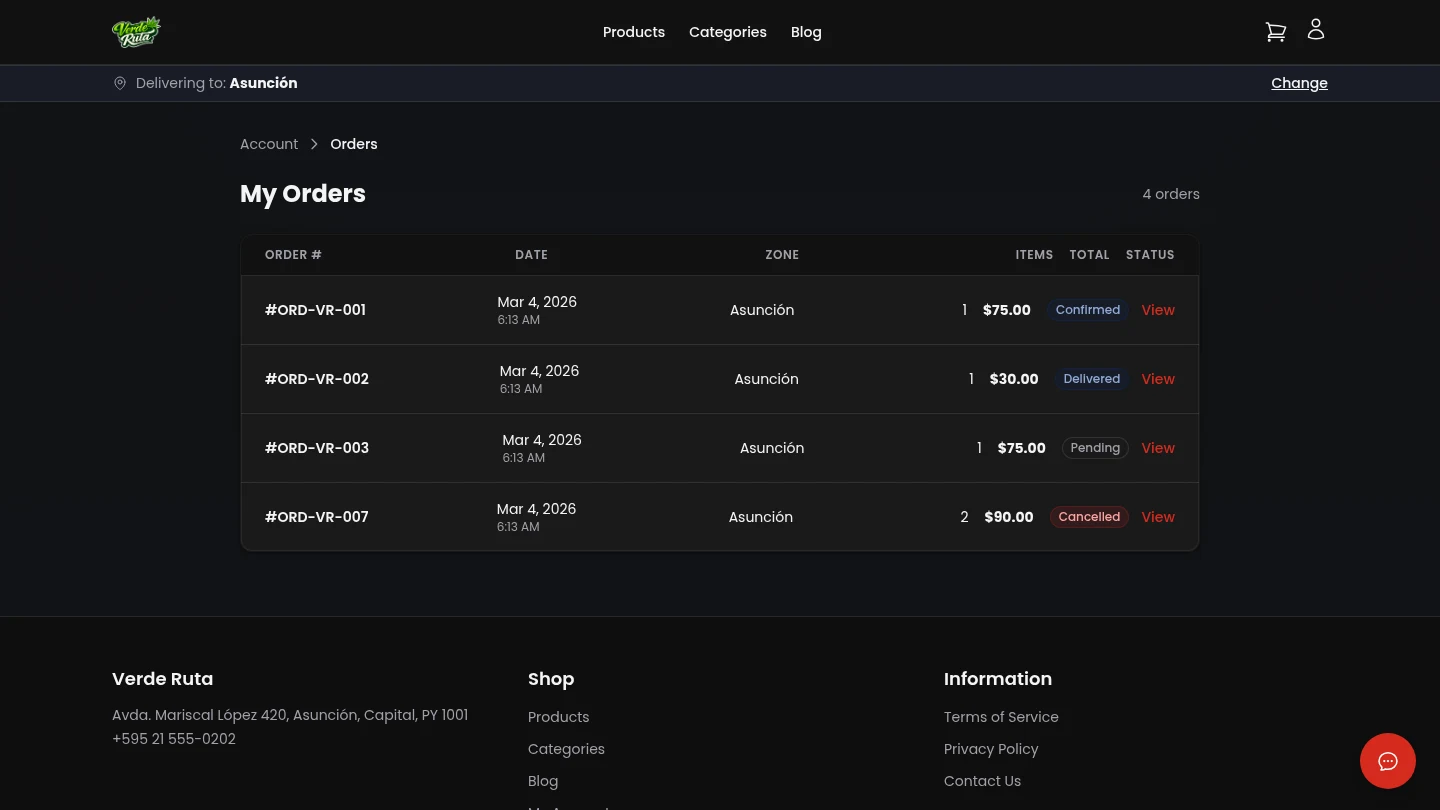
Task: Click the Verde Ruta logo
Action: (137, 31)
